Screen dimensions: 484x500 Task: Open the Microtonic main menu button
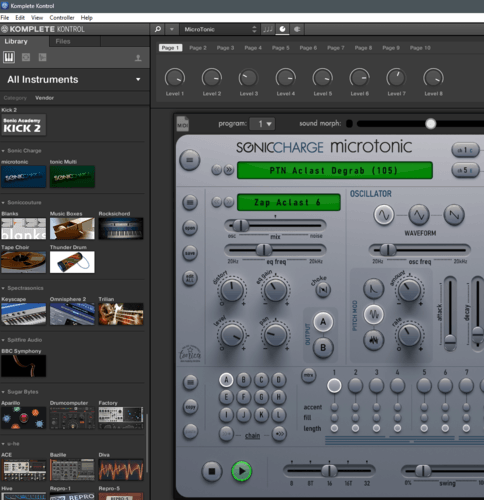point(190,160)
